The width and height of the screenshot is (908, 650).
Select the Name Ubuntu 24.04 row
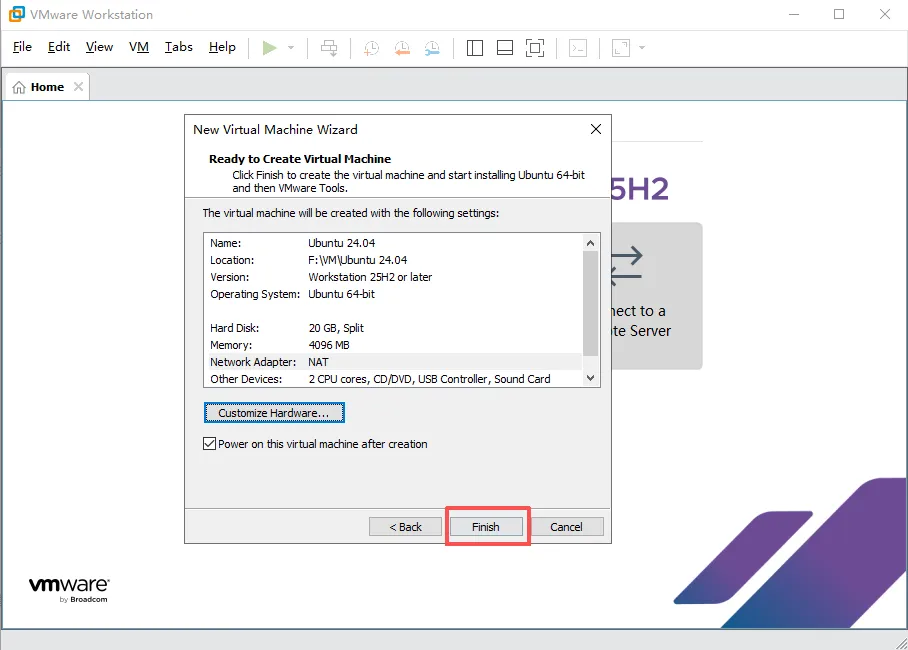point(393,243)
